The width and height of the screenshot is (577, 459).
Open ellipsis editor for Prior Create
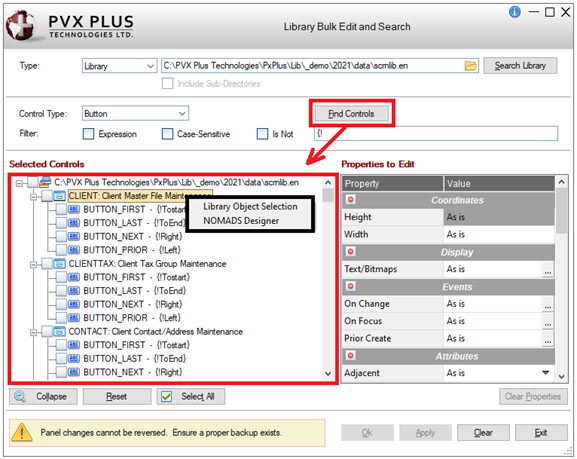pyautogui.click(x=548, y=339)
